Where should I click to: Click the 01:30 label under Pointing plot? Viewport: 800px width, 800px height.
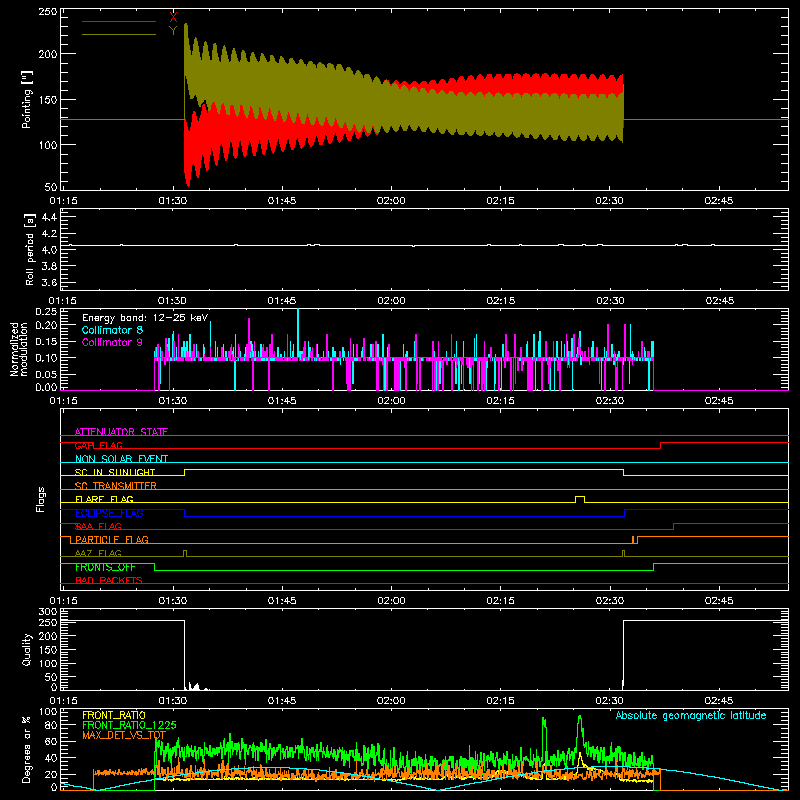point(172,201)
